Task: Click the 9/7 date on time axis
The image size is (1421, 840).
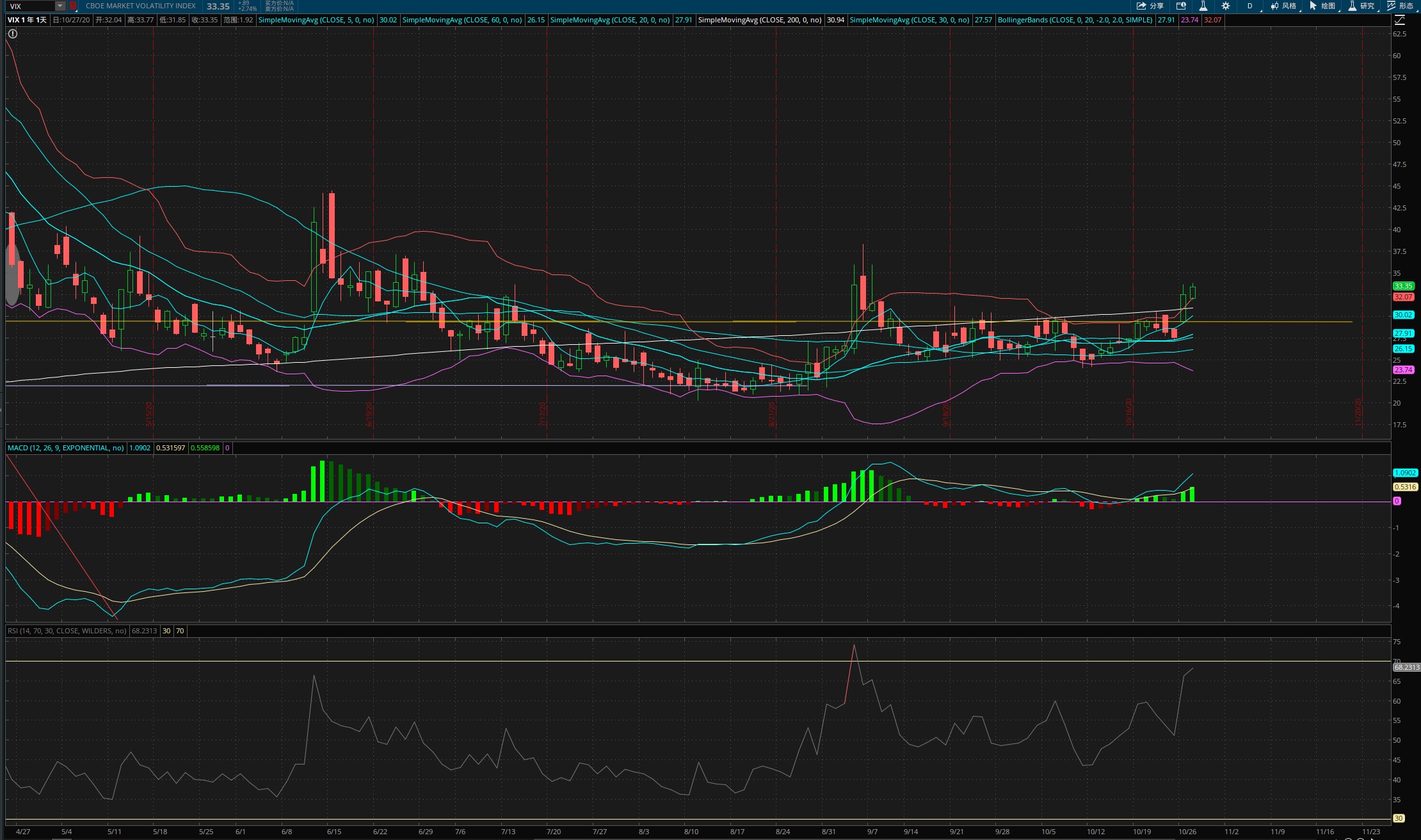Action: click(872, 832)
